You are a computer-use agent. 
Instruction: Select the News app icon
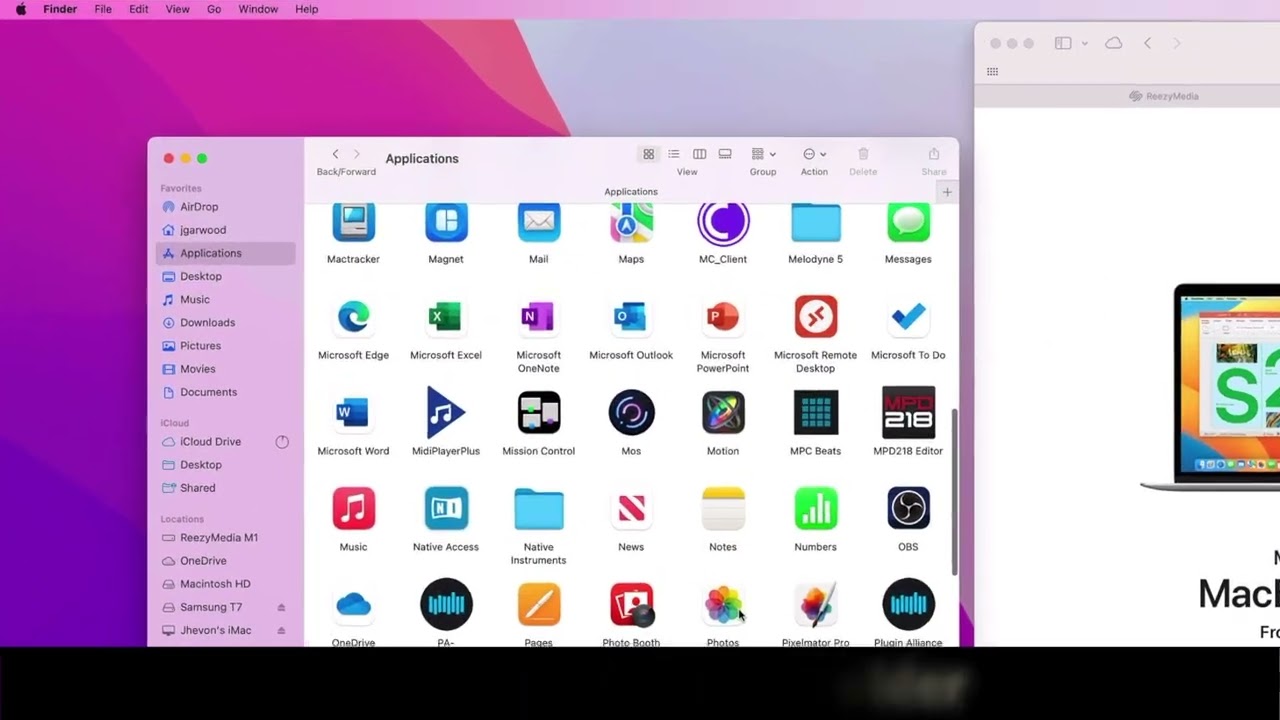click(x=631, y=509)
